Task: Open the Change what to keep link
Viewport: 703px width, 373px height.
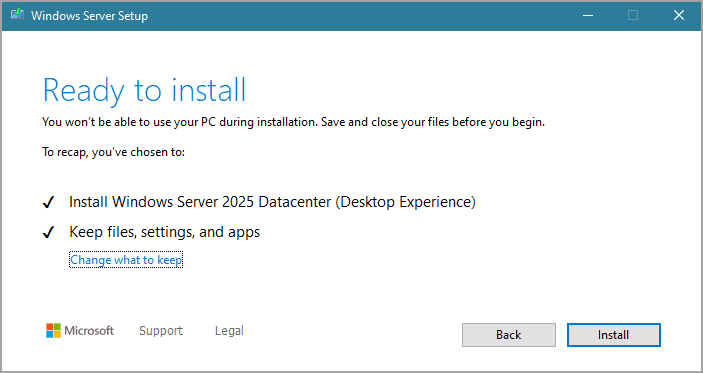Action: [x=126, y=260]
